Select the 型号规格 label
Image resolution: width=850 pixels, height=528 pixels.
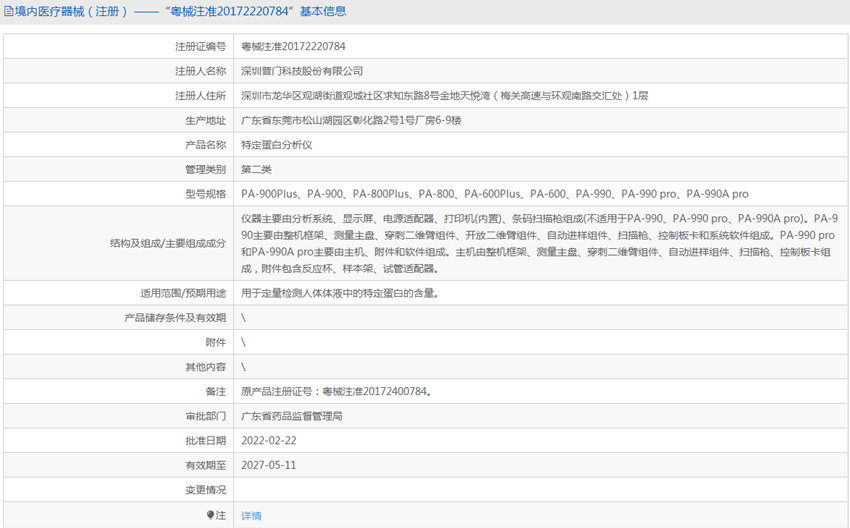[205, 194]
